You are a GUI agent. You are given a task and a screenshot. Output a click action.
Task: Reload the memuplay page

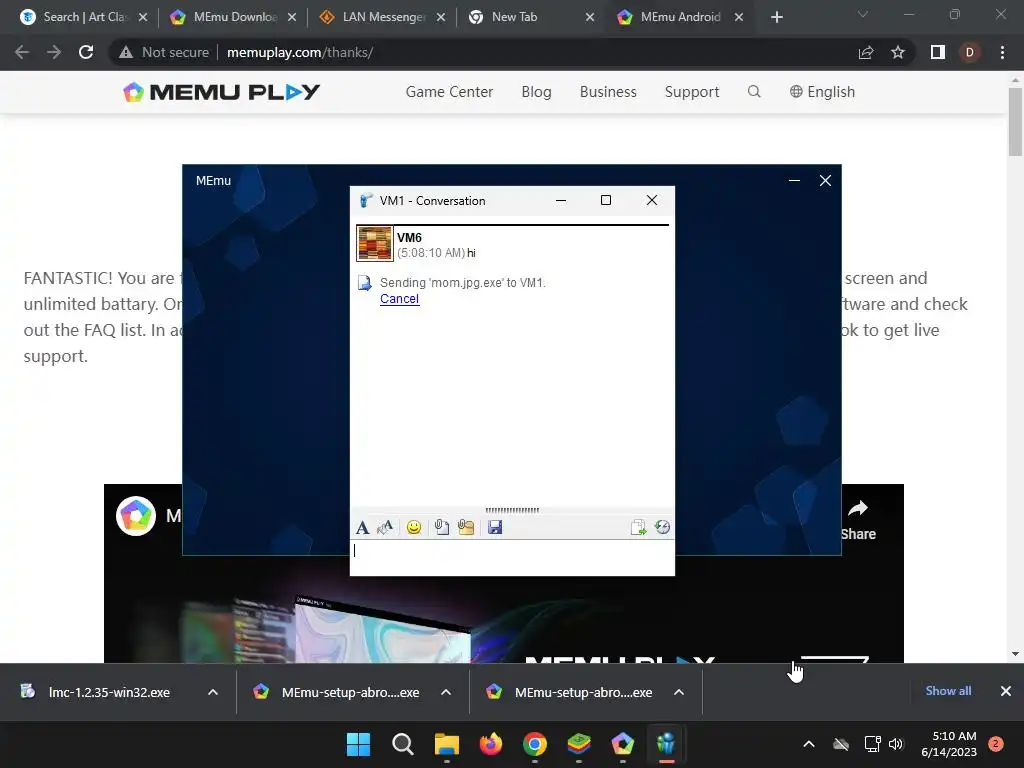pyautogui.click(x=86, y=52)
